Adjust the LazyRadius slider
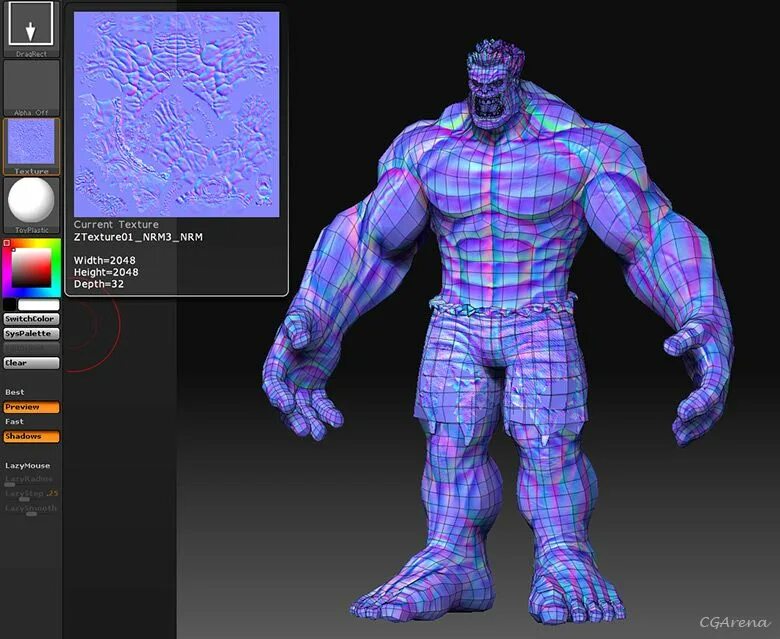This screenshot has height=639, width=780. pos(30,480)
